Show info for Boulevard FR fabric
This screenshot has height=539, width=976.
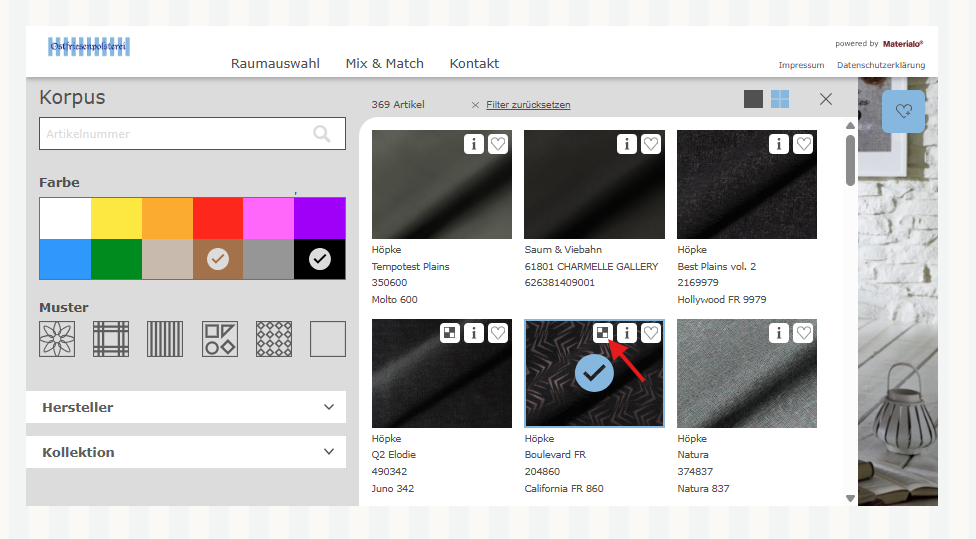(627, 333)
